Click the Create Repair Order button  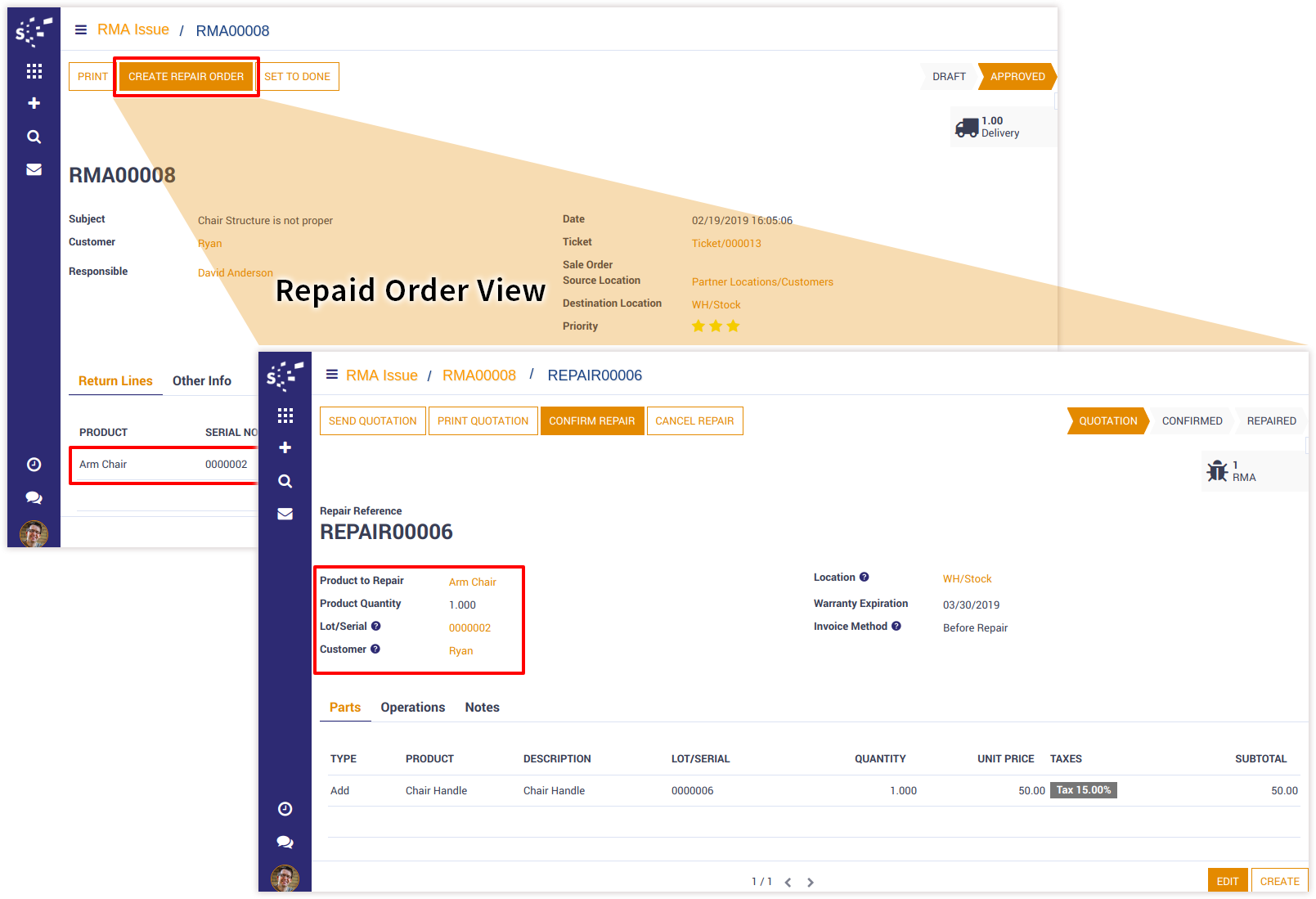pyautogui.click(x=186, y=77)
